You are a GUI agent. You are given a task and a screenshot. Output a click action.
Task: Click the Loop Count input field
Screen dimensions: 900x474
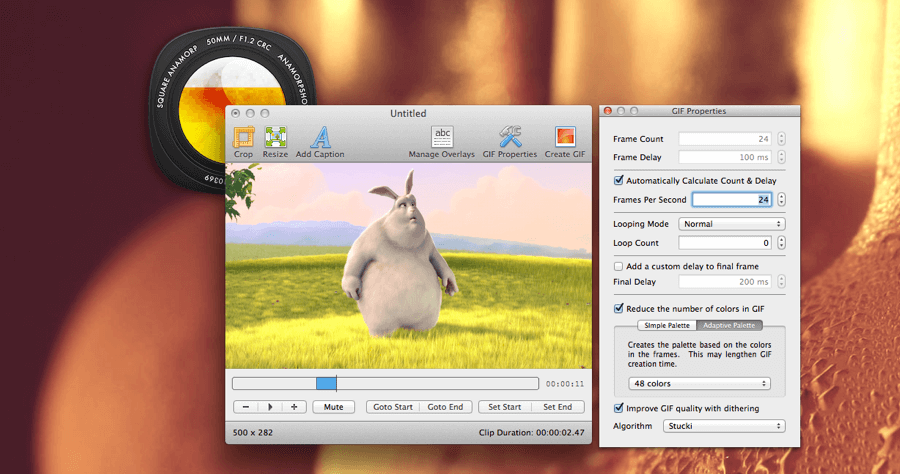pyautogui.click(x=725, y=243)
